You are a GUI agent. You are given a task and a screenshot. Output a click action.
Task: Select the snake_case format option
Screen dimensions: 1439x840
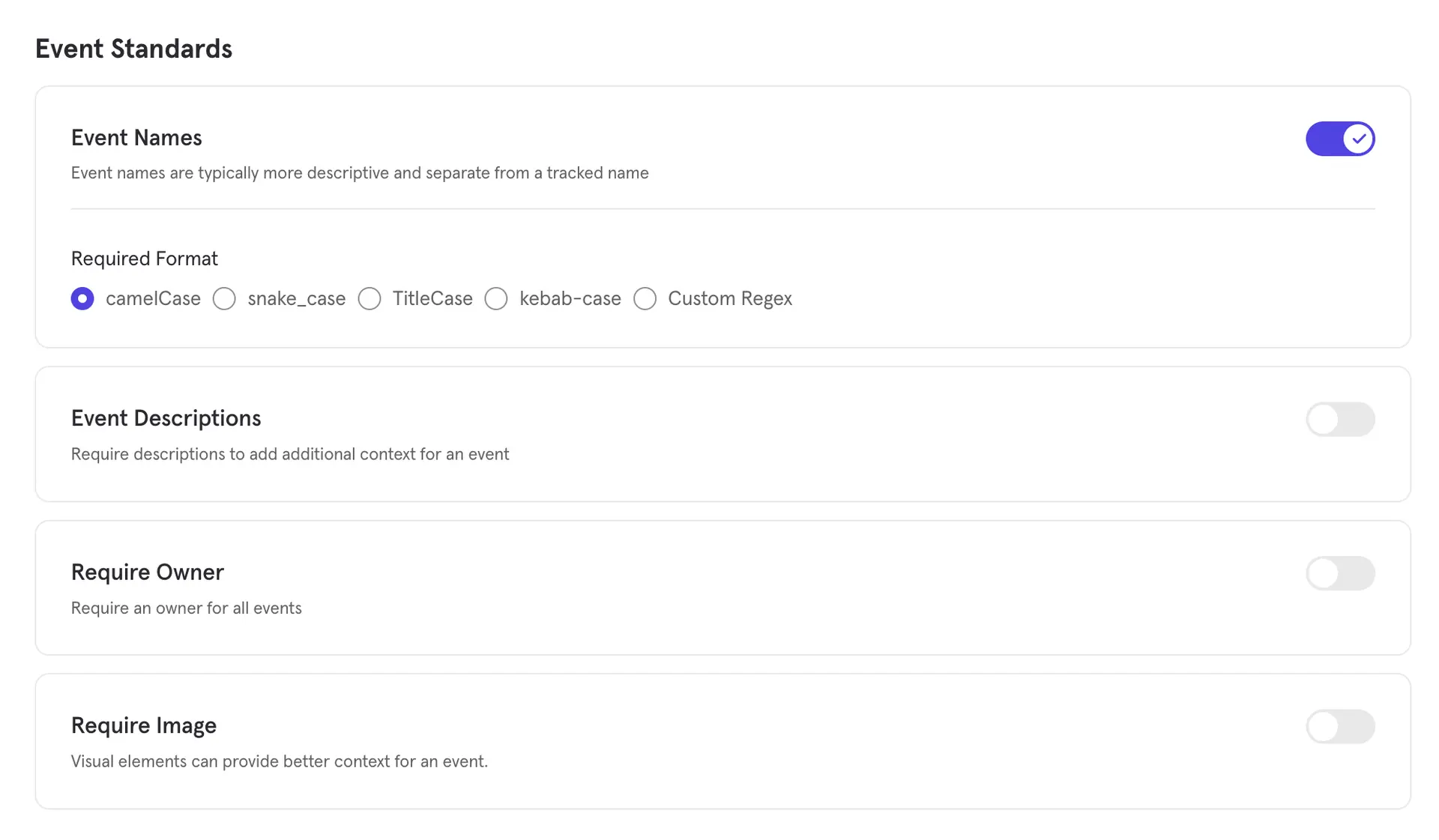point(223,298)
